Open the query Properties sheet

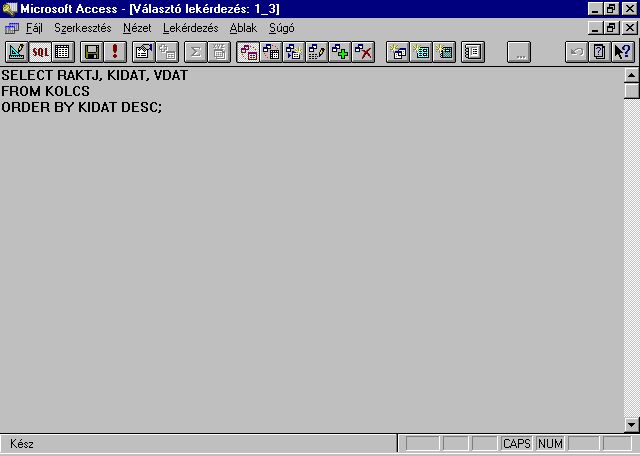(144, 52)
